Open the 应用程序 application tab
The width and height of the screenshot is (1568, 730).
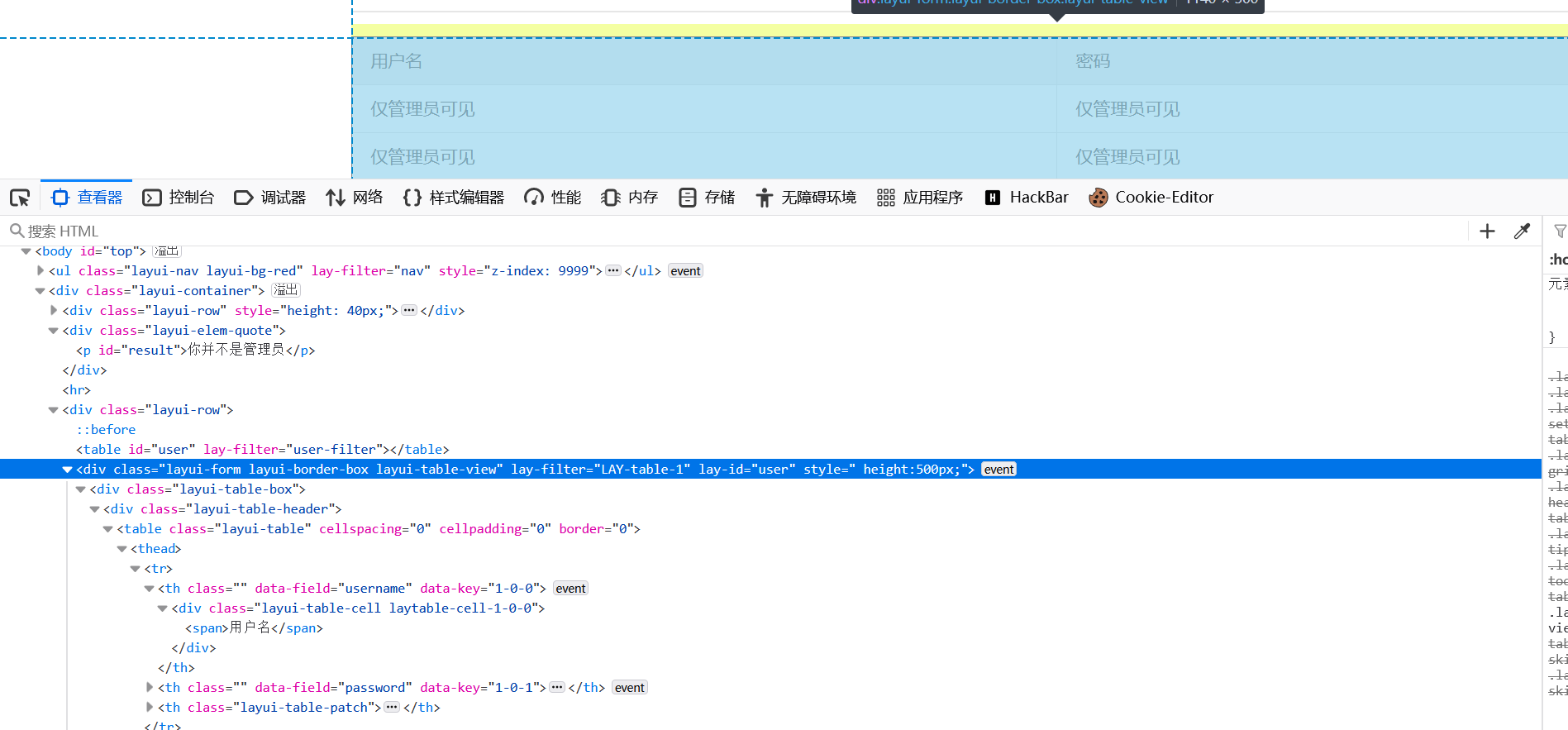coord(920,198)
